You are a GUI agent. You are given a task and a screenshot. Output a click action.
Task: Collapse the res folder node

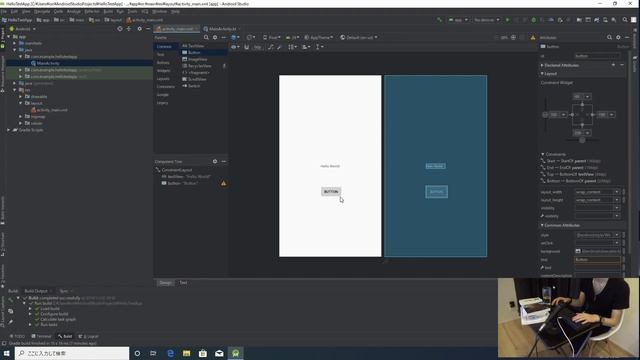click(x=15, y=90)
